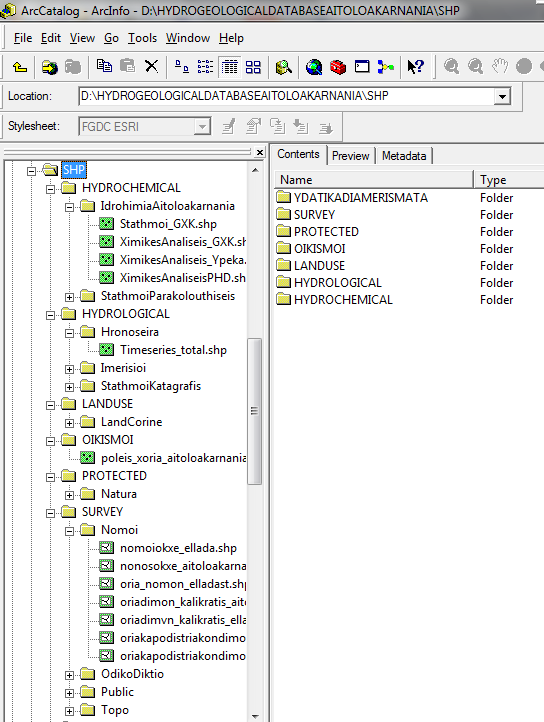
Task: Switch to the Metadata tab
Action: tap(404, 156)
